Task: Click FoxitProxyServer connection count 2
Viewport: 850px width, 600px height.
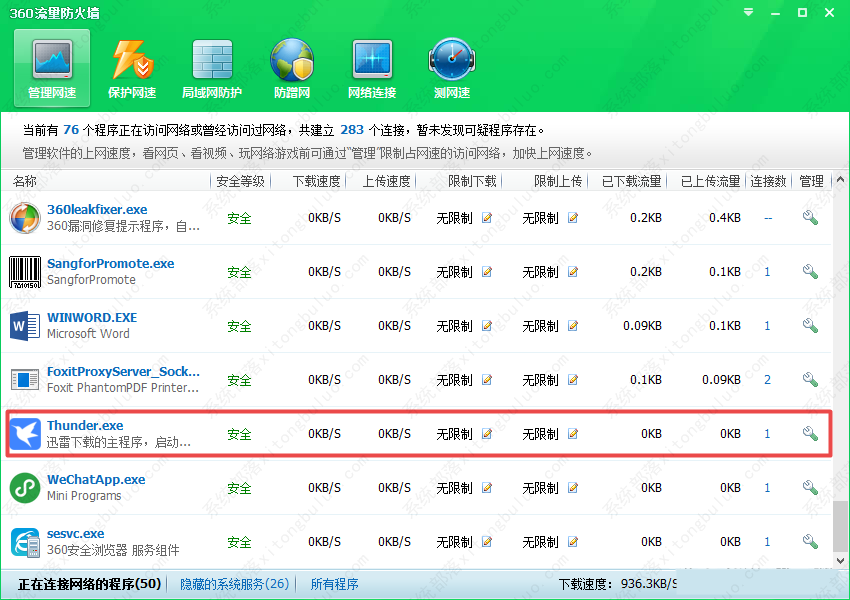Action: click(767, 380)
